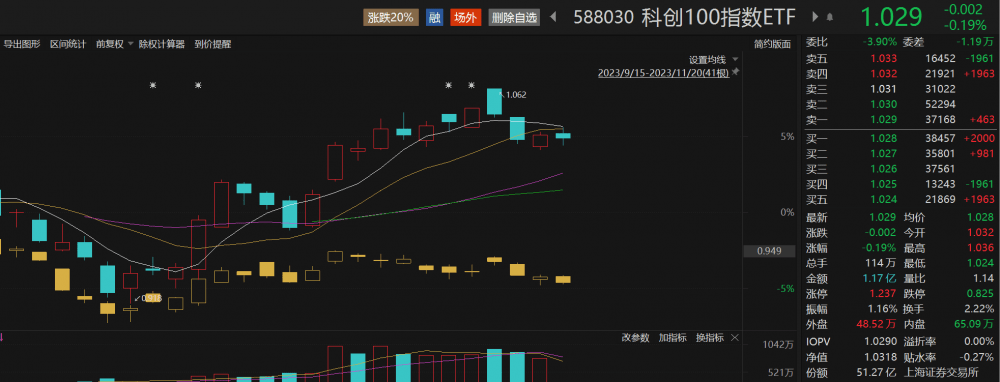The height and width of the screenshot is (382, 1000).
Task: Close the indicator panel with X icon
Action: [735, 337]
